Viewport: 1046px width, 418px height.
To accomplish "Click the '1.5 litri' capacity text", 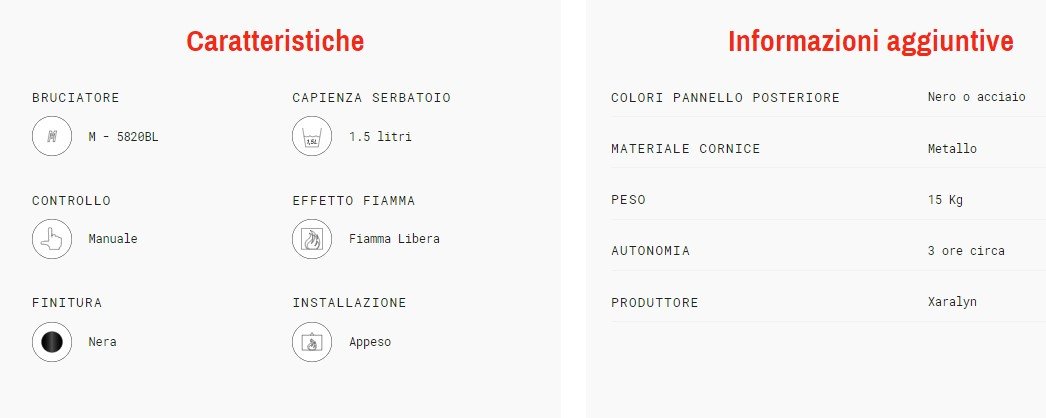I will pos(380,137).
